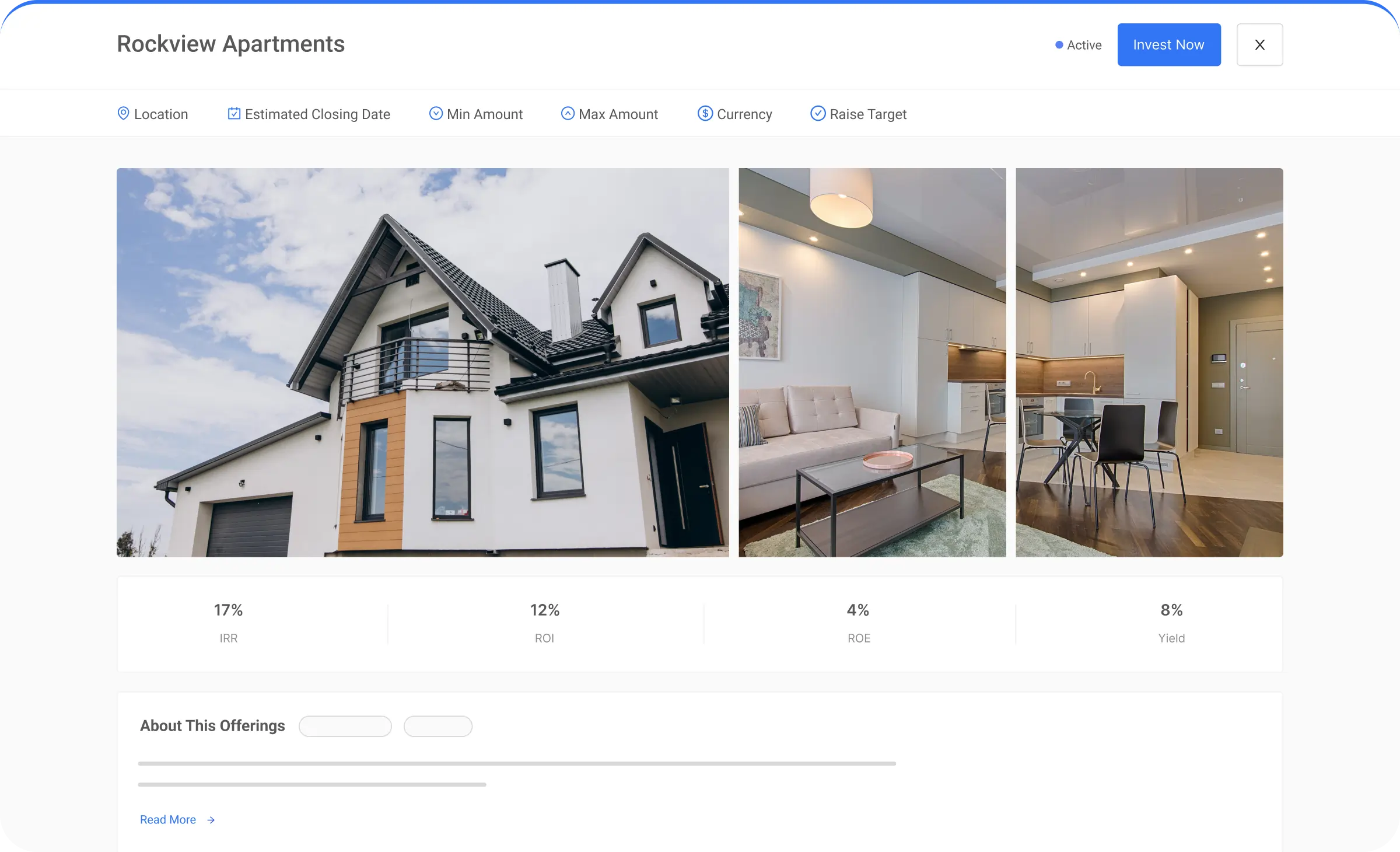1400x852 pixels.
Task: Select the Estimated Closing Date label
Action: (x=317, y=114)
